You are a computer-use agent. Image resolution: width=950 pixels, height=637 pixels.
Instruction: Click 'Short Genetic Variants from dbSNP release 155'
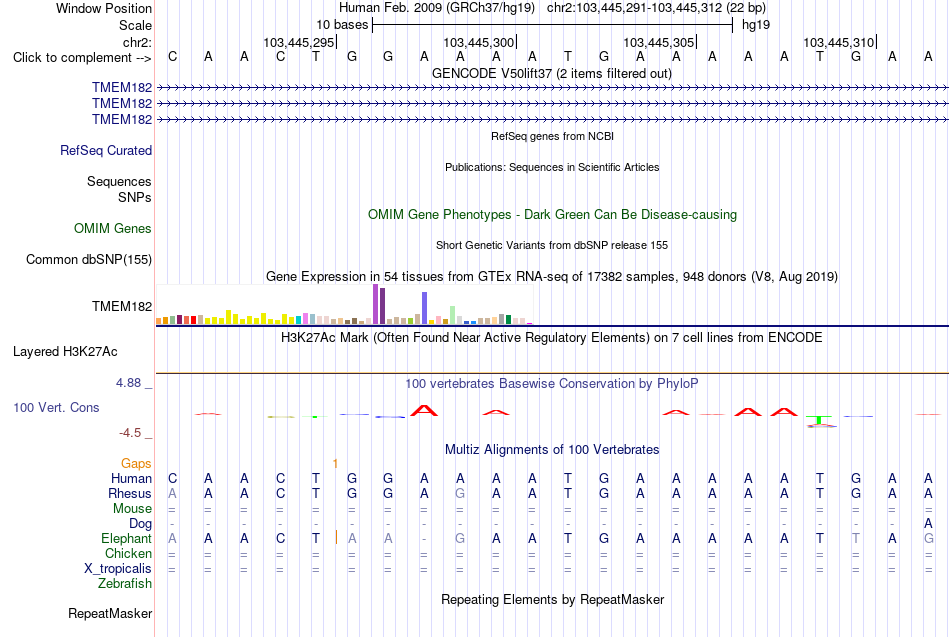[552, 245]
